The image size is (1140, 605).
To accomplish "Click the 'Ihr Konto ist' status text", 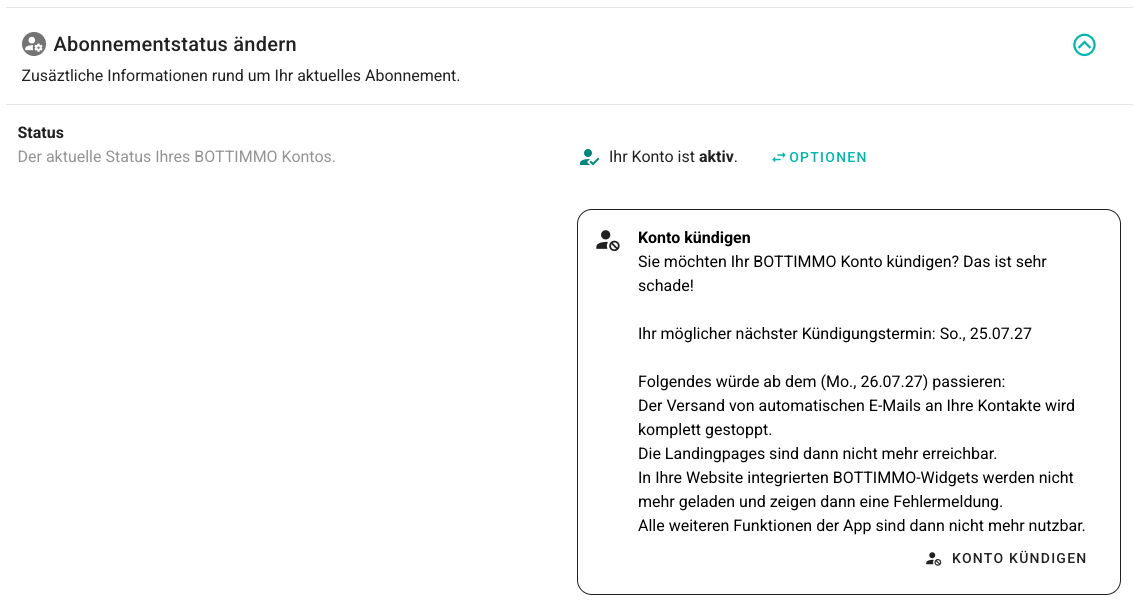I will tap(652, 157).
